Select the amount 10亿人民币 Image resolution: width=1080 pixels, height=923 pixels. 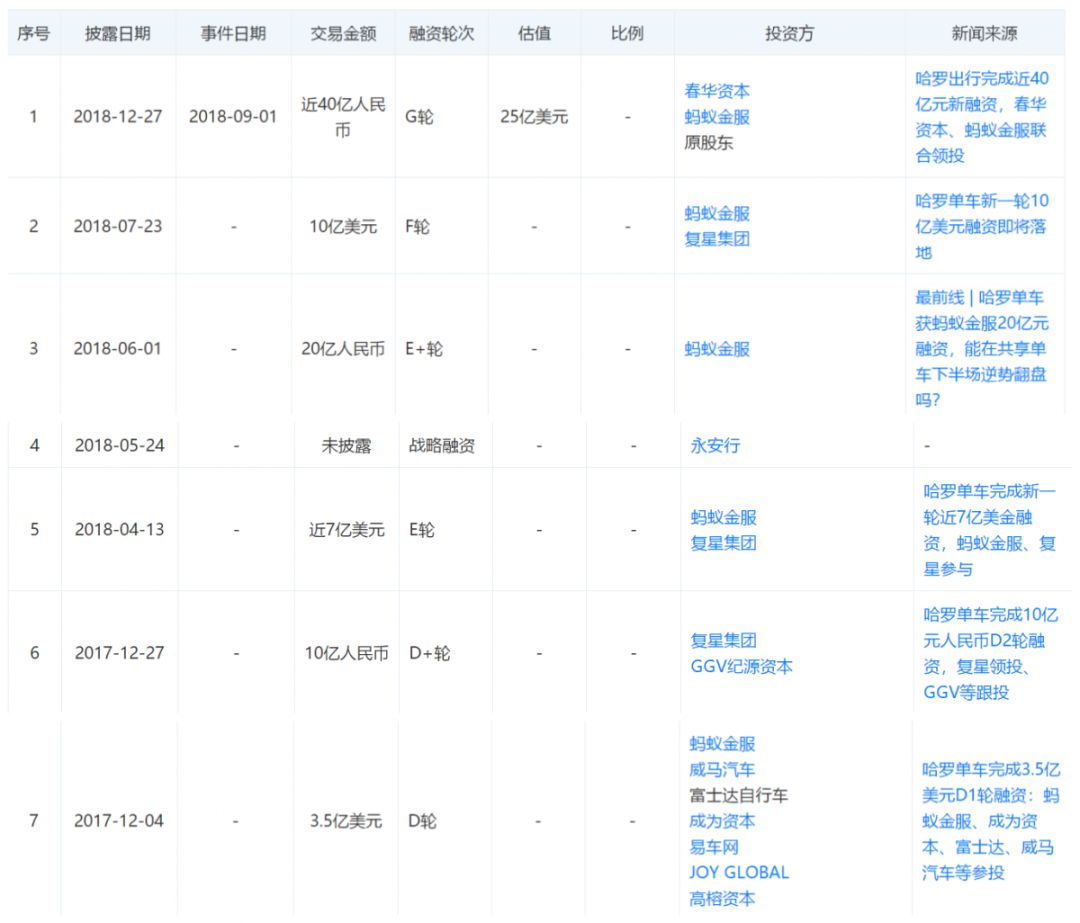346,653
